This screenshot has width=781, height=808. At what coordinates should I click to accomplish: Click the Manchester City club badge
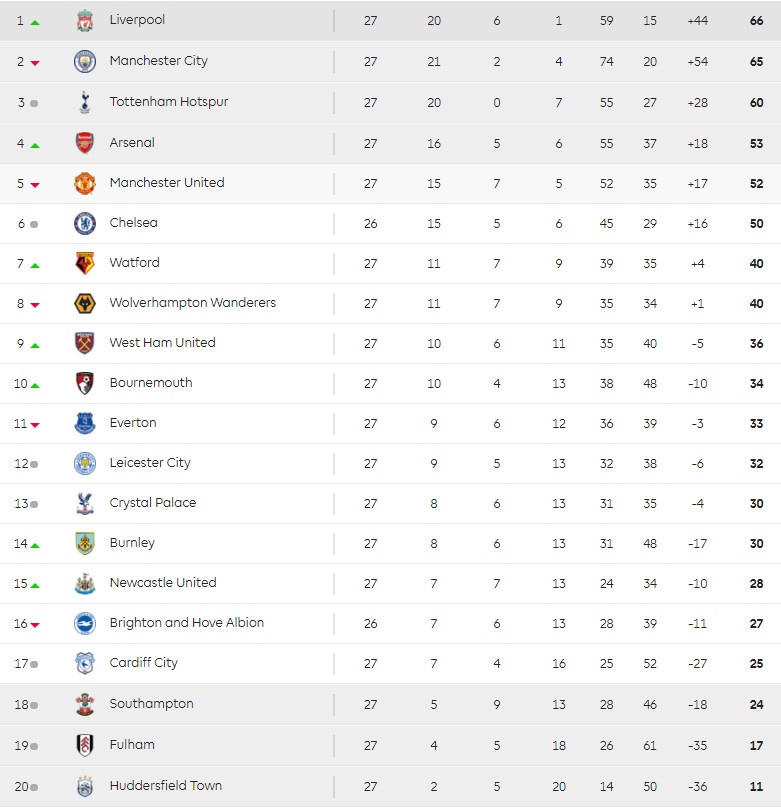(85, 62)
